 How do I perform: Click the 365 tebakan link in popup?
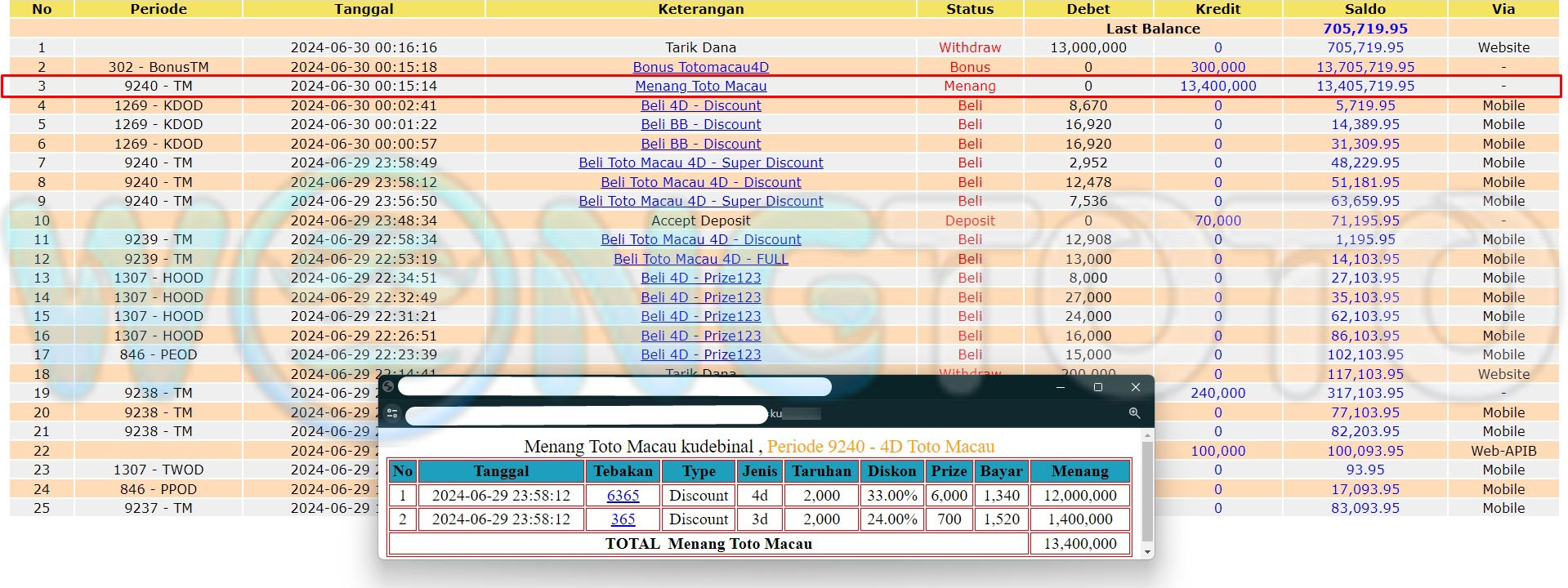tap(623, 519)
